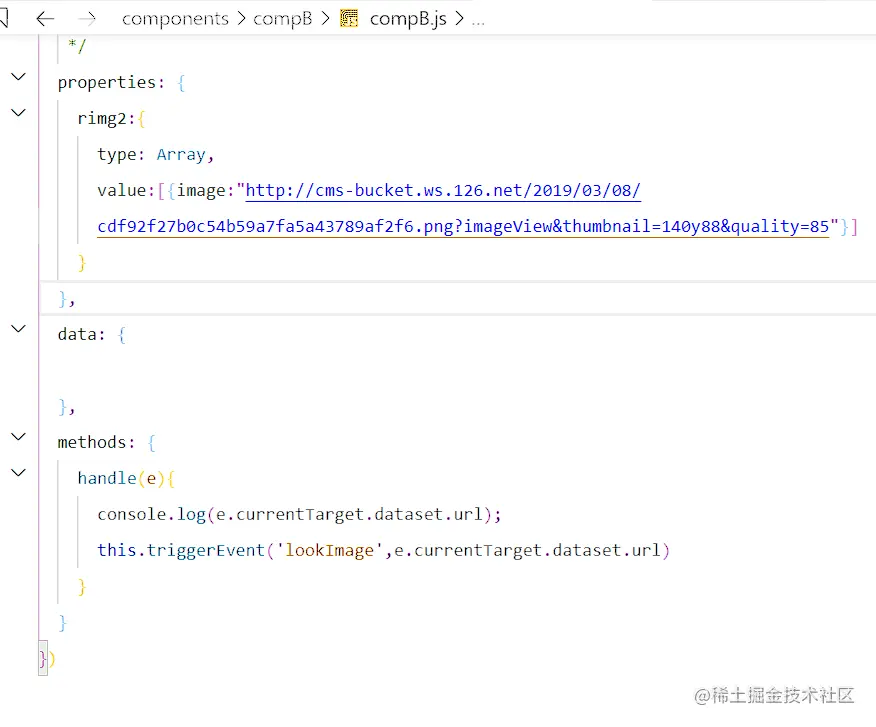Screen dimensions: 876x727
Task: Click the back navigation arrow
Action: point(45,18)
